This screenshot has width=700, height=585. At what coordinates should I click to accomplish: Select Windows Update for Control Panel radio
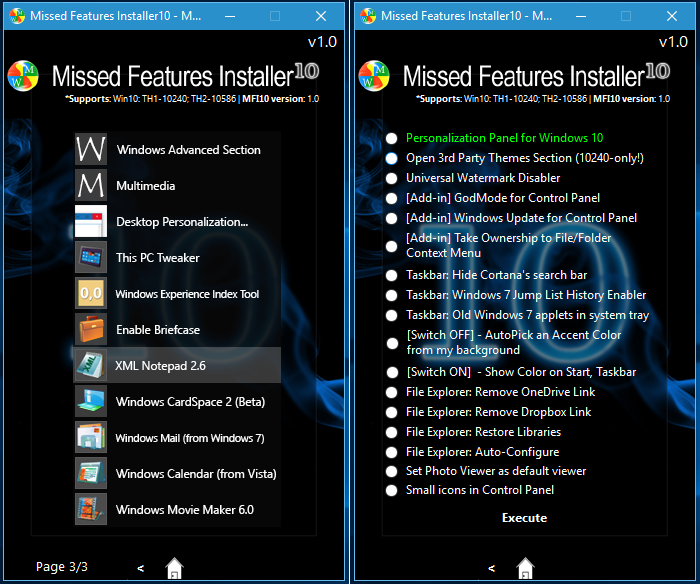392,218
